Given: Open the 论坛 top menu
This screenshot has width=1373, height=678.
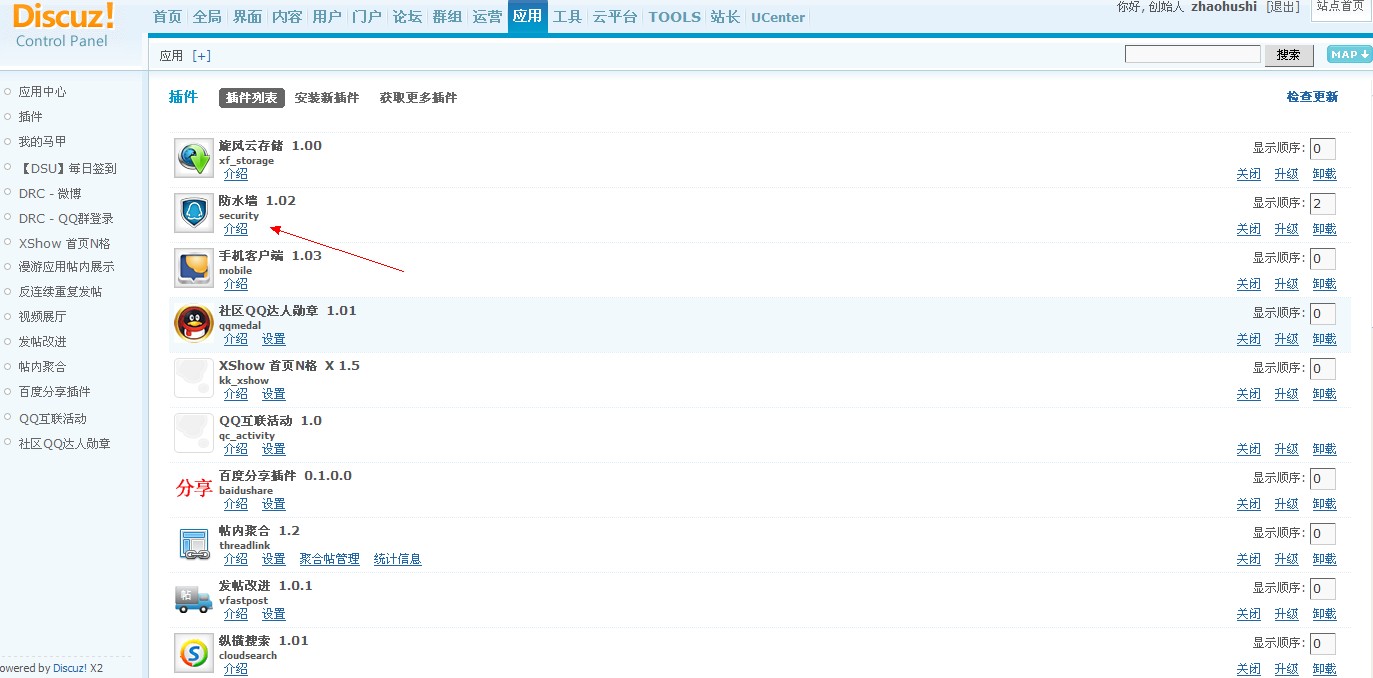Looking at the screenshot, I should click(408, 17).
